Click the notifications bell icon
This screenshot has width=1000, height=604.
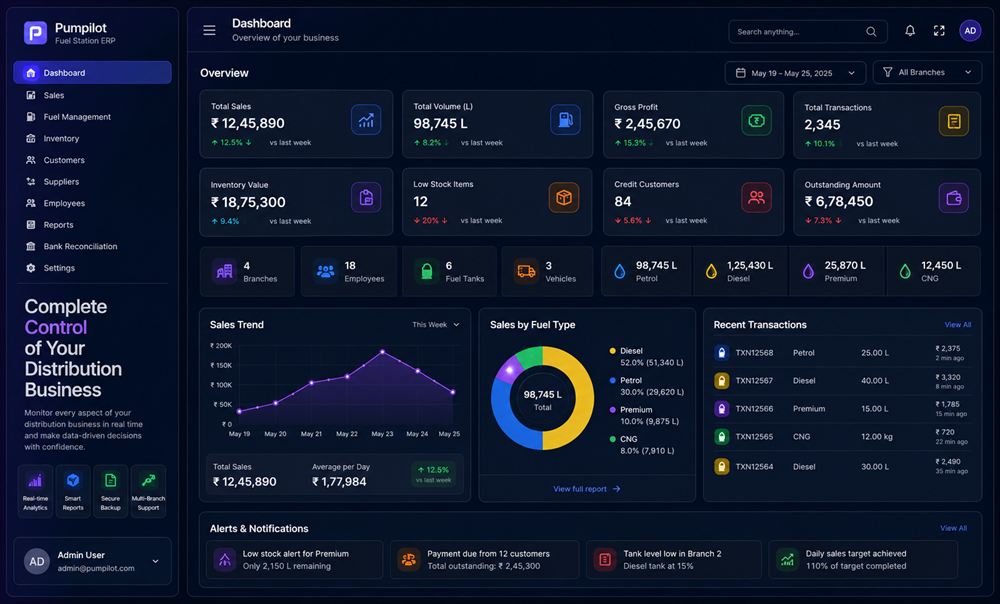point(910,31)
